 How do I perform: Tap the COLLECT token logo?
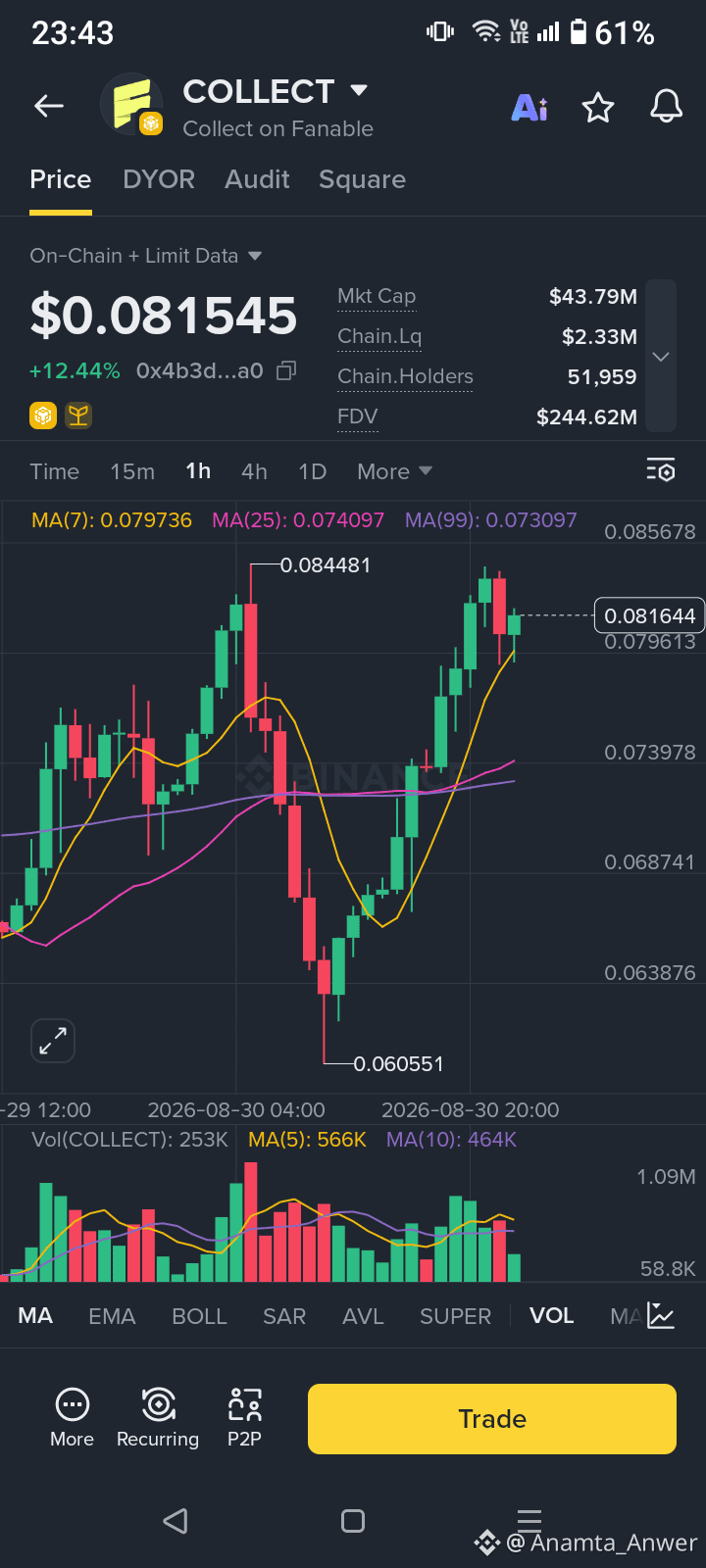pos(131,105)
